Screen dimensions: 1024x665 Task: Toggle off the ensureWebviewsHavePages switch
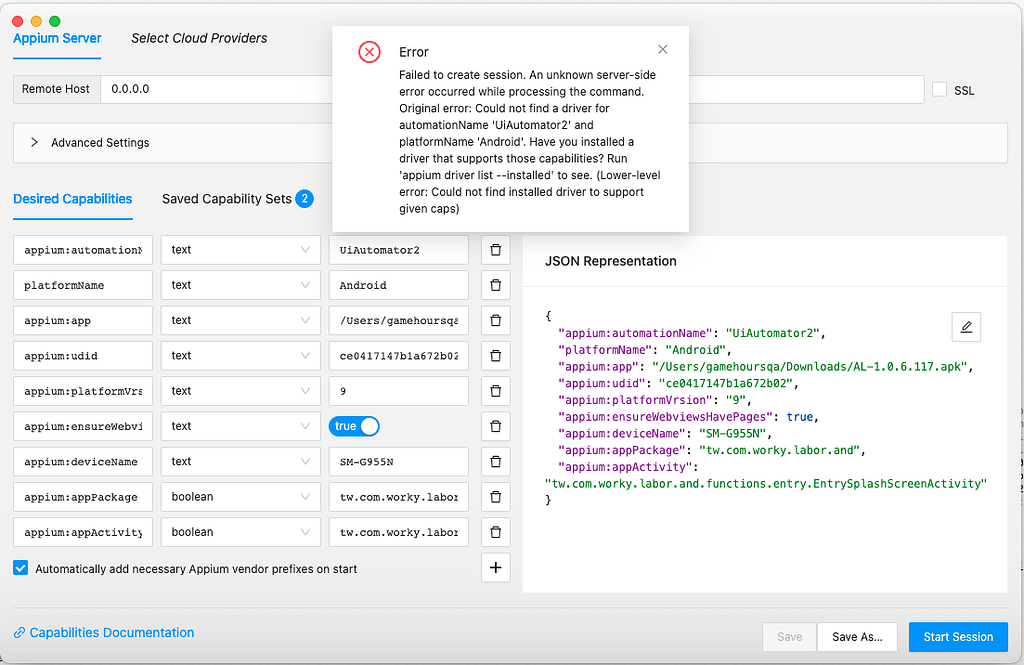point(354,425)
